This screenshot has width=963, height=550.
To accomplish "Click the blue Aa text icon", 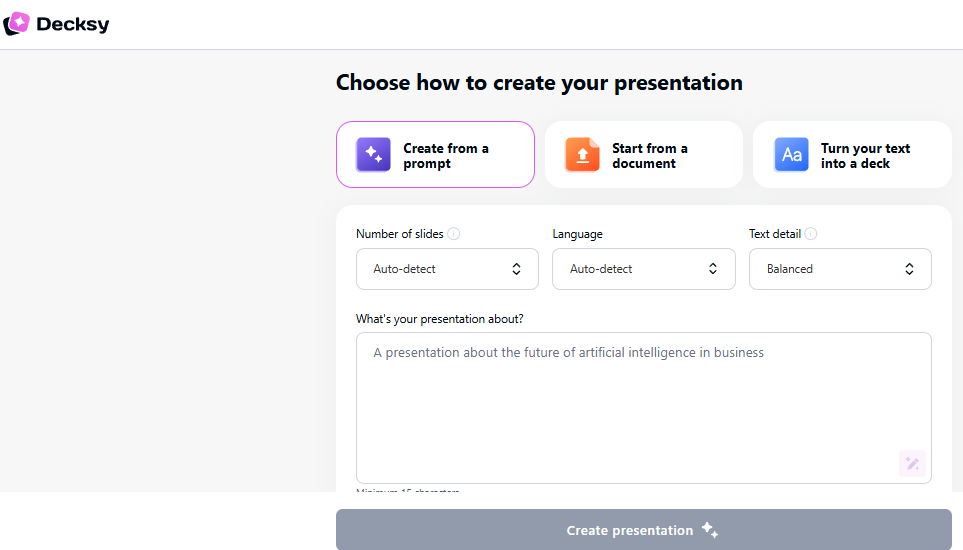I will [x=791, y=155].
